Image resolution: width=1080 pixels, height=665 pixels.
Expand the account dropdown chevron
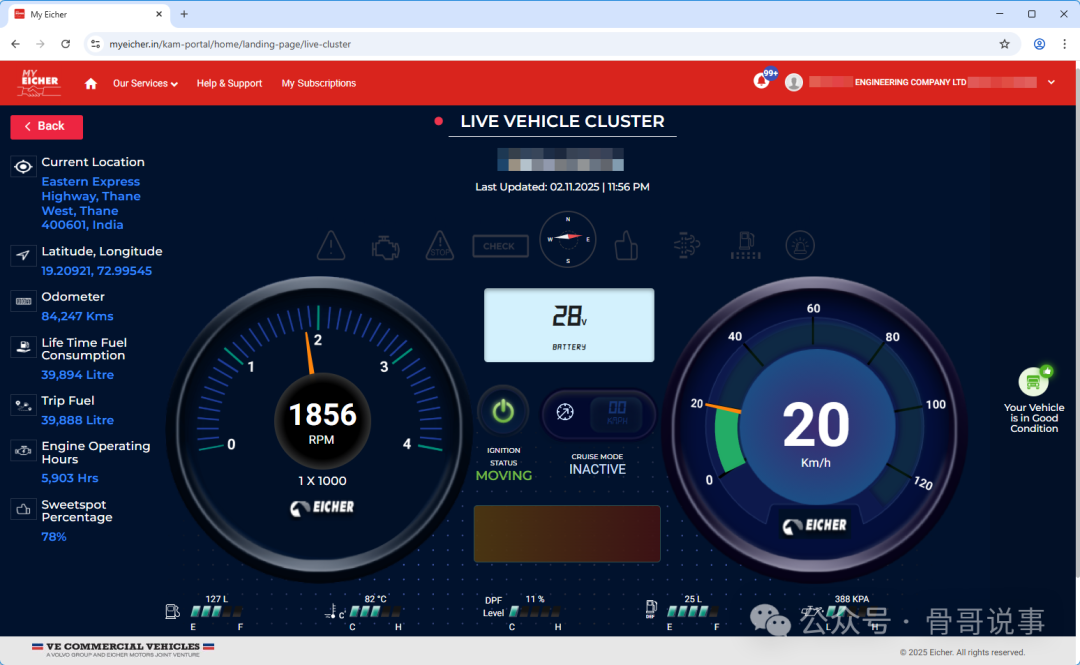pyautogui.click(x=1051, y=82)
